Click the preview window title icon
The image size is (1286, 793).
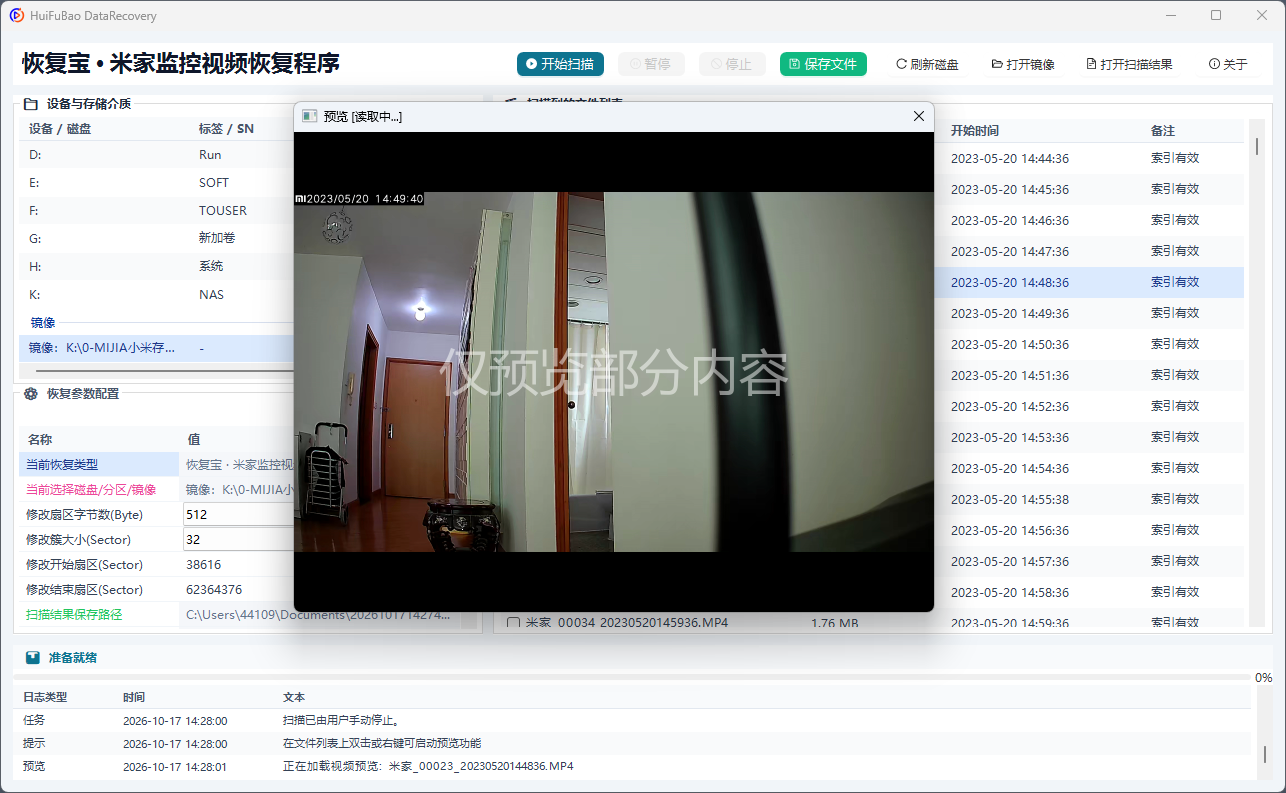click(310, 116)
